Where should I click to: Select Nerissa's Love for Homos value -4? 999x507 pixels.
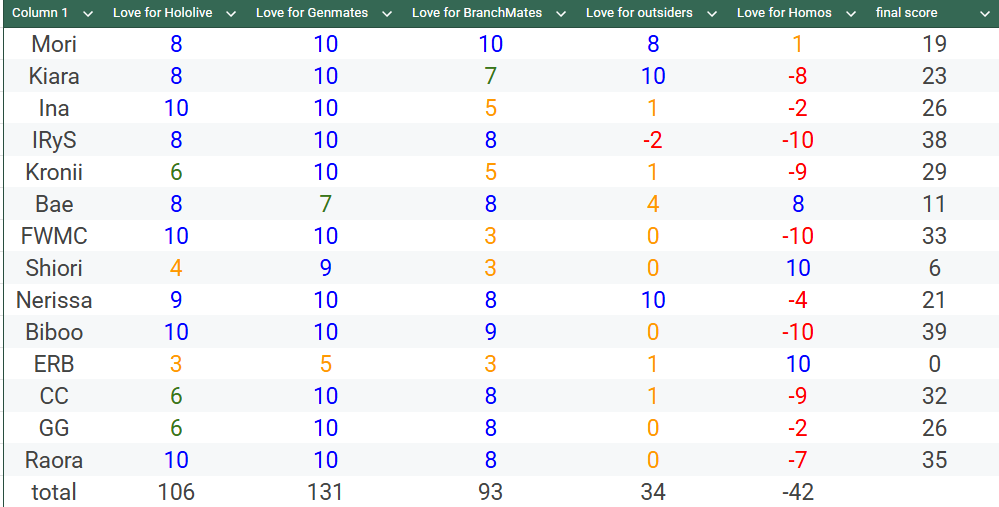pyautogui.click(x=798, y=300)
